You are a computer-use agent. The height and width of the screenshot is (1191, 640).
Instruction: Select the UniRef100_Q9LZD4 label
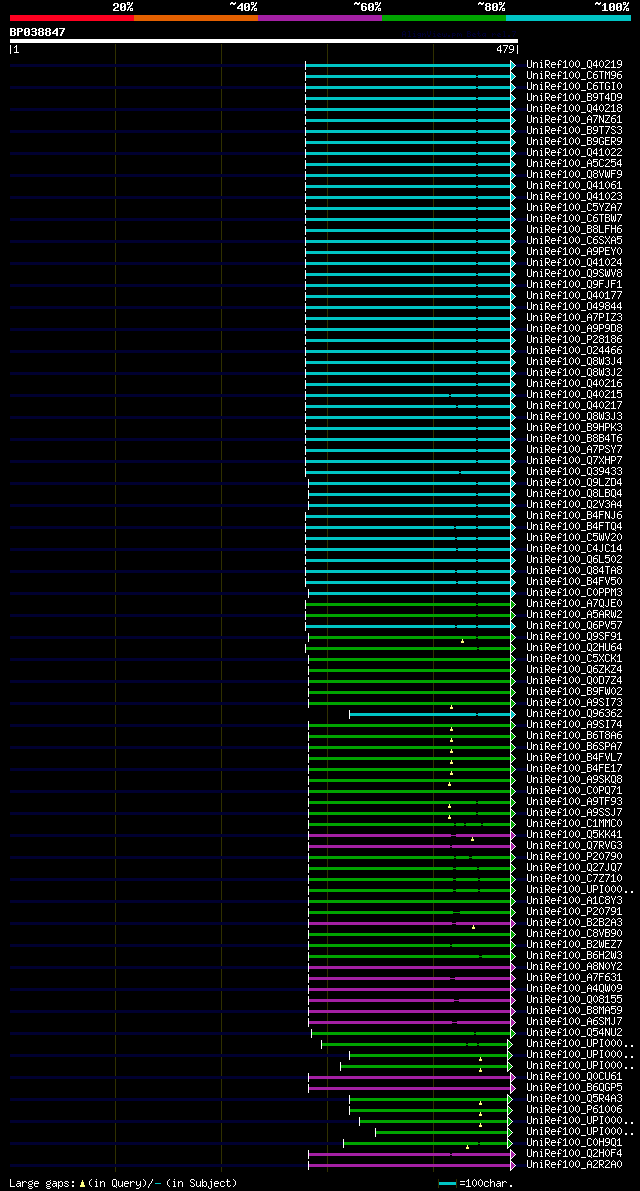pos(574,483)
